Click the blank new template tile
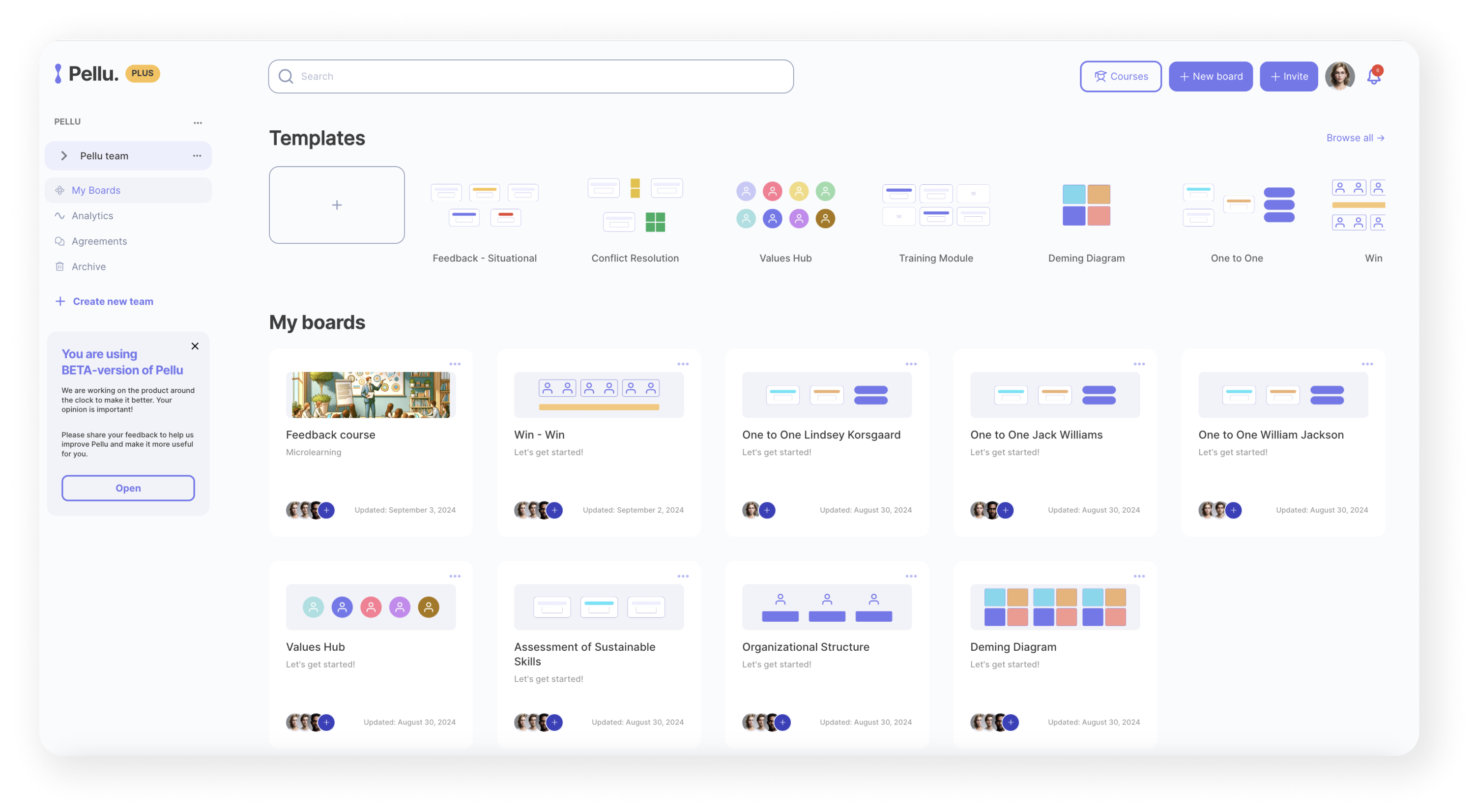The height and width of the screenshot is (812, 1475). point(337,205)
